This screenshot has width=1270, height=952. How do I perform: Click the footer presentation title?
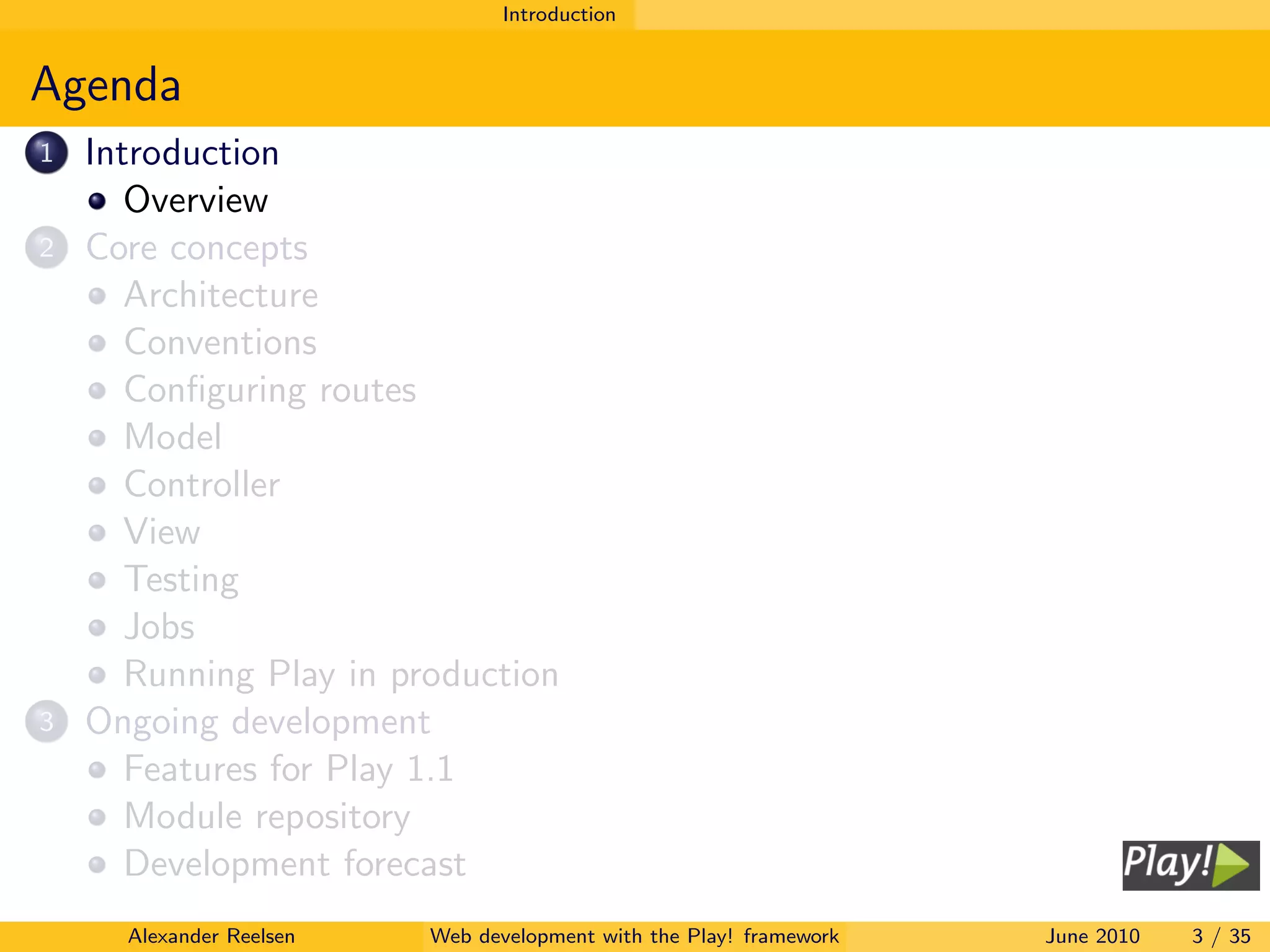(x=634, y=936)
